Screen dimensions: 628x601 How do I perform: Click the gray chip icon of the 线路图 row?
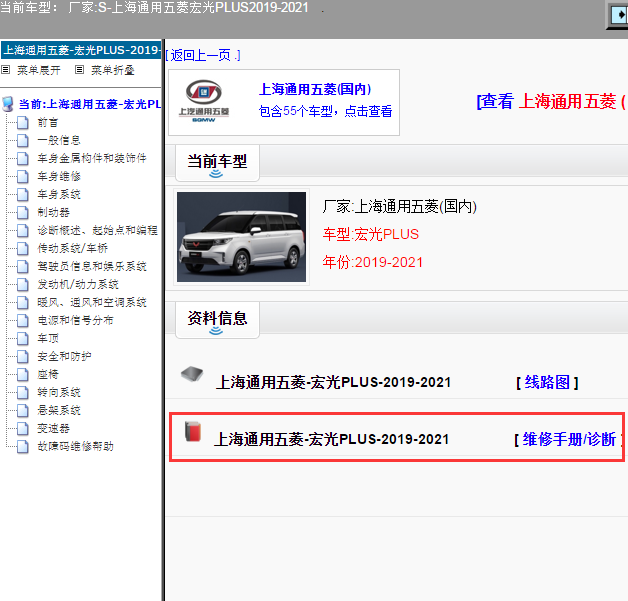192,374
